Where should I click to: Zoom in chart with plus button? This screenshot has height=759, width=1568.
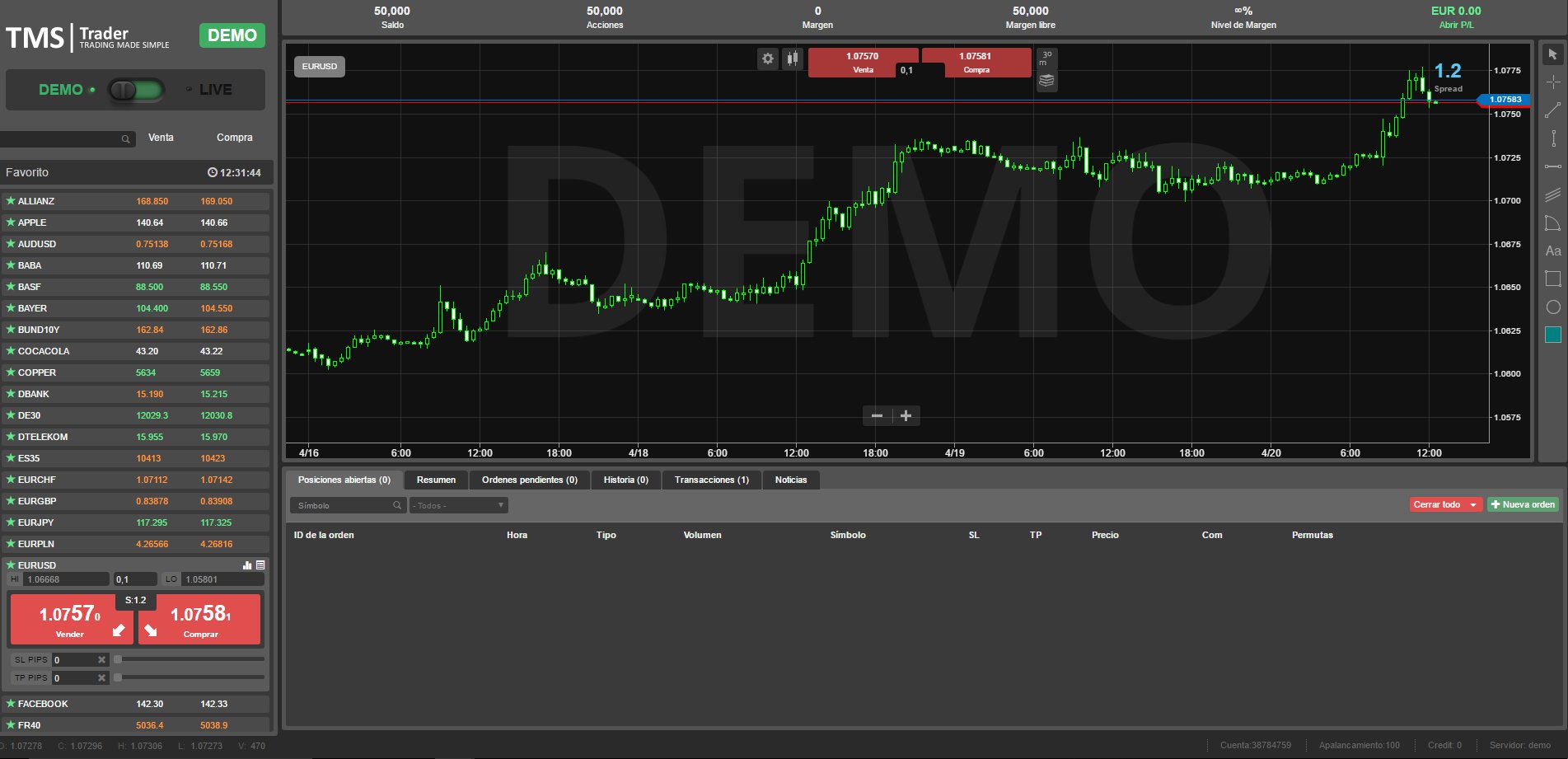[906, 415]
